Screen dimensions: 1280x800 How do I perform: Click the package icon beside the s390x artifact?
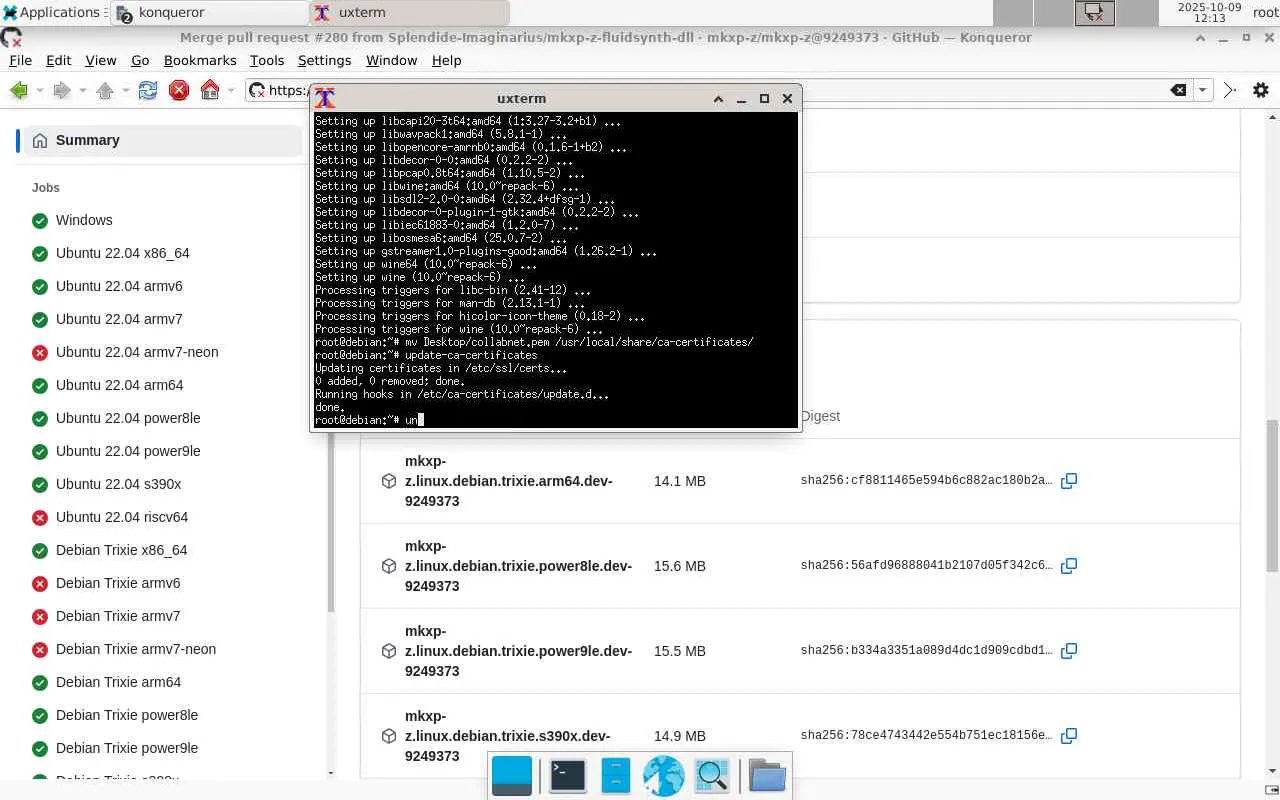[389, 736]
